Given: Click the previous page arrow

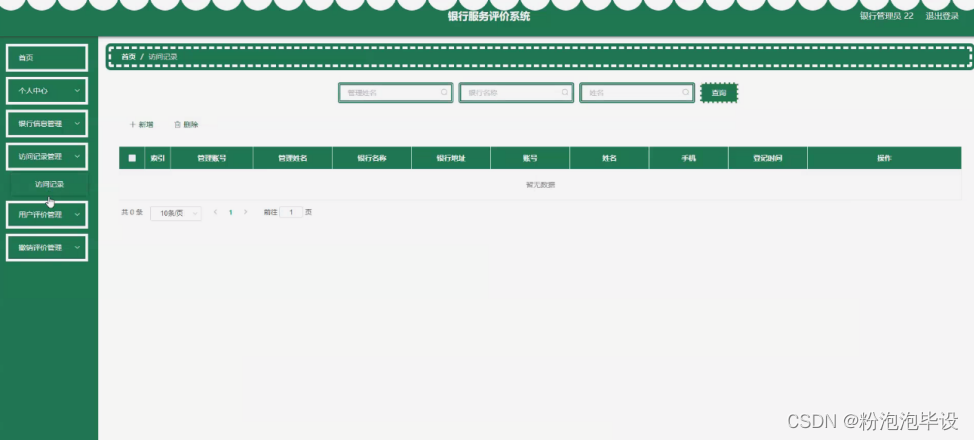Looking at the screenshot, I should click(216, 212).
